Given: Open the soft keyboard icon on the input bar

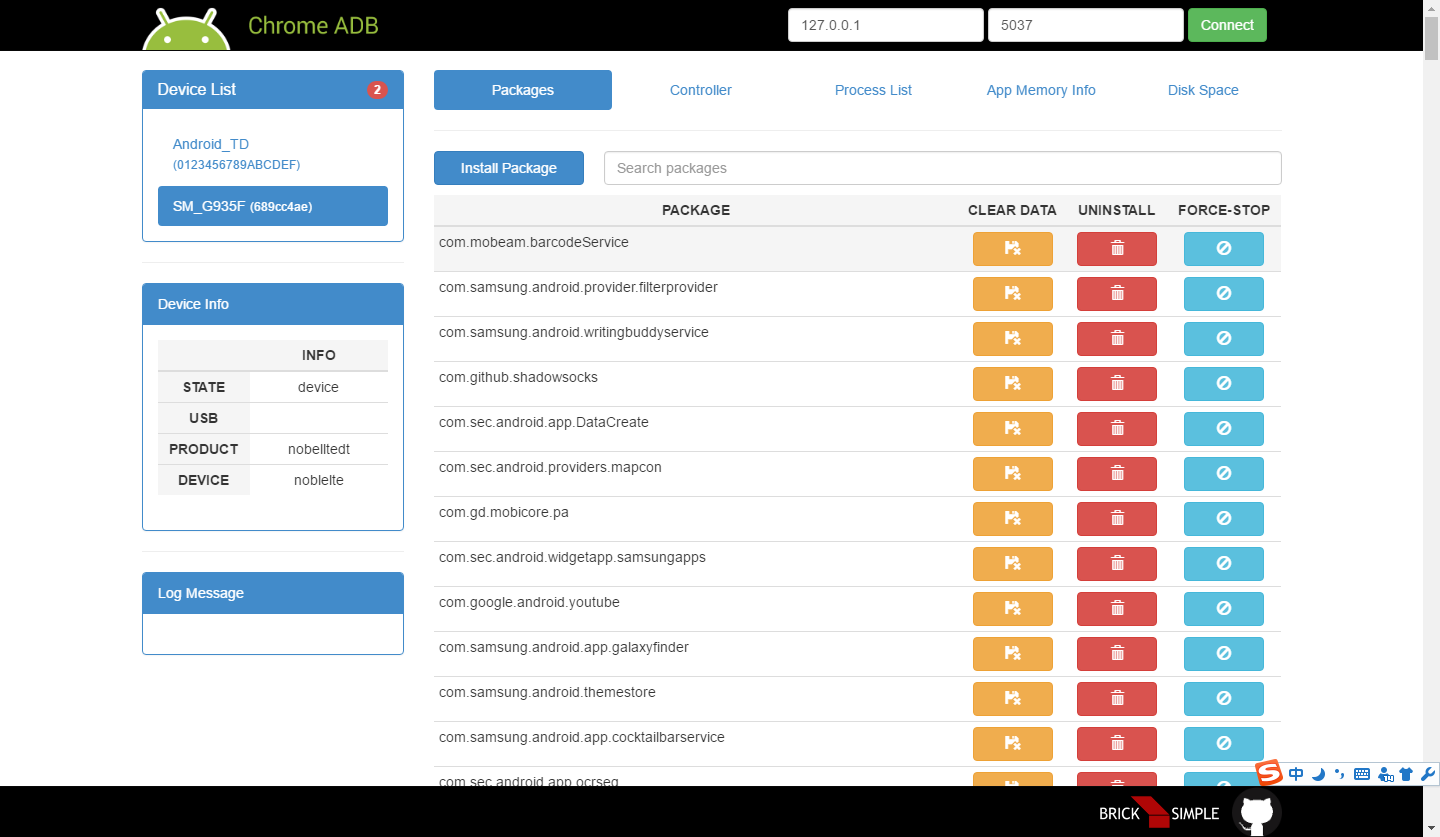Looking at the screenshot, I should coord(1361,773).
